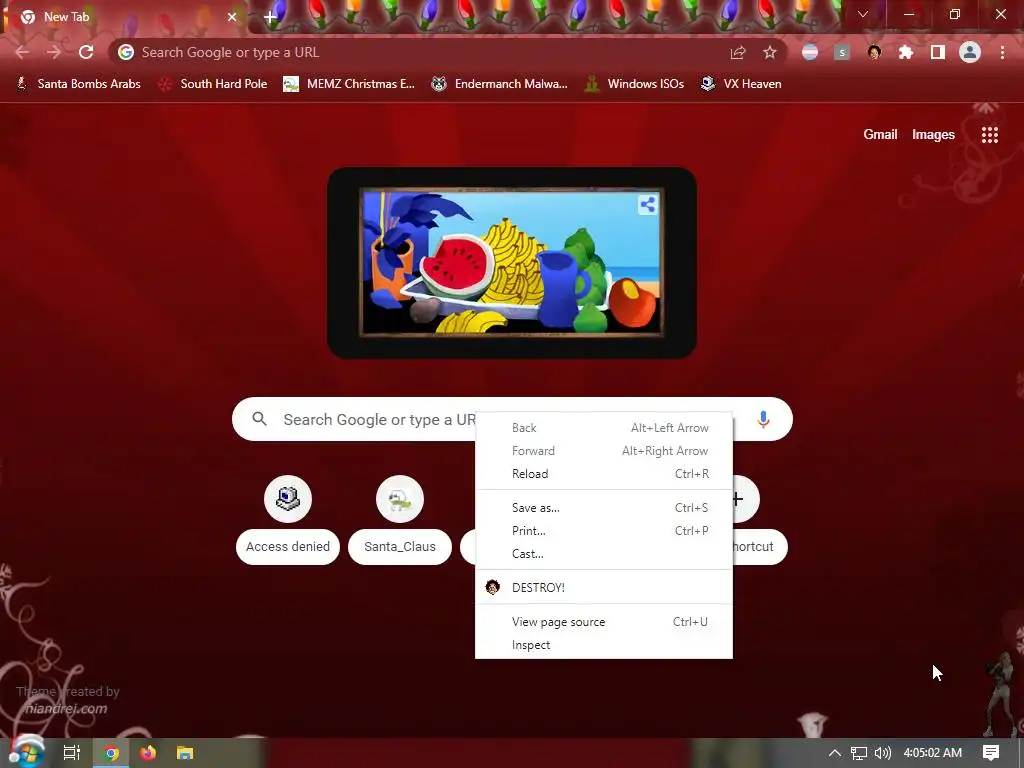Choose Print... in the context menu

click(x=604, y=531)
